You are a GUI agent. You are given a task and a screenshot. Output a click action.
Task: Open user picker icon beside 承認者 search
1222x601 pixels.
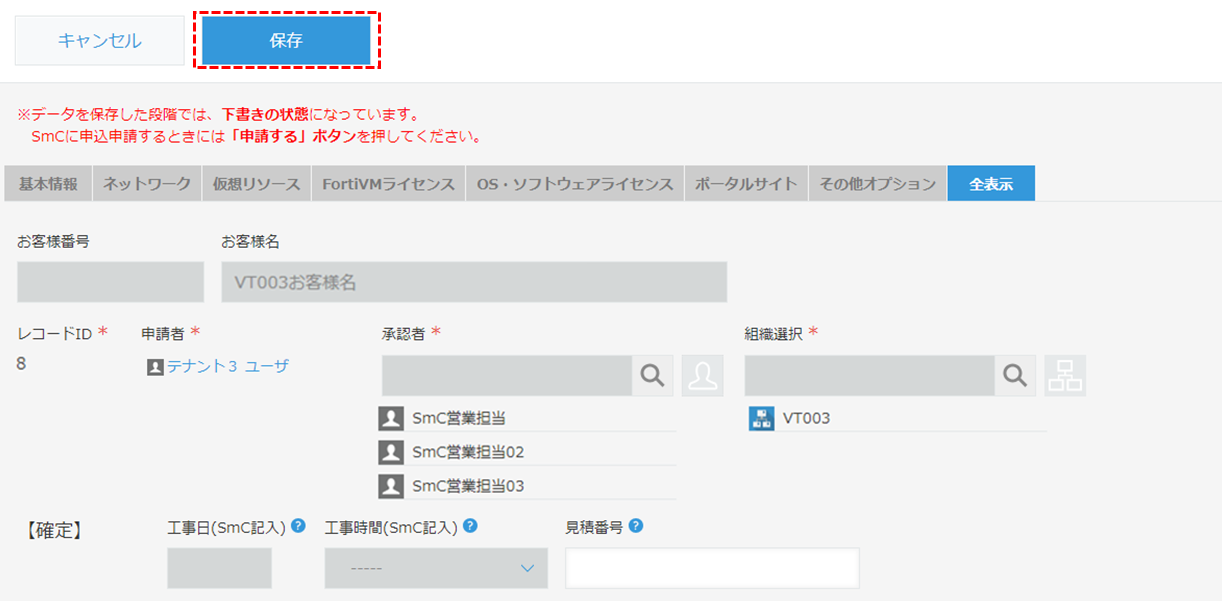point(703,376)
